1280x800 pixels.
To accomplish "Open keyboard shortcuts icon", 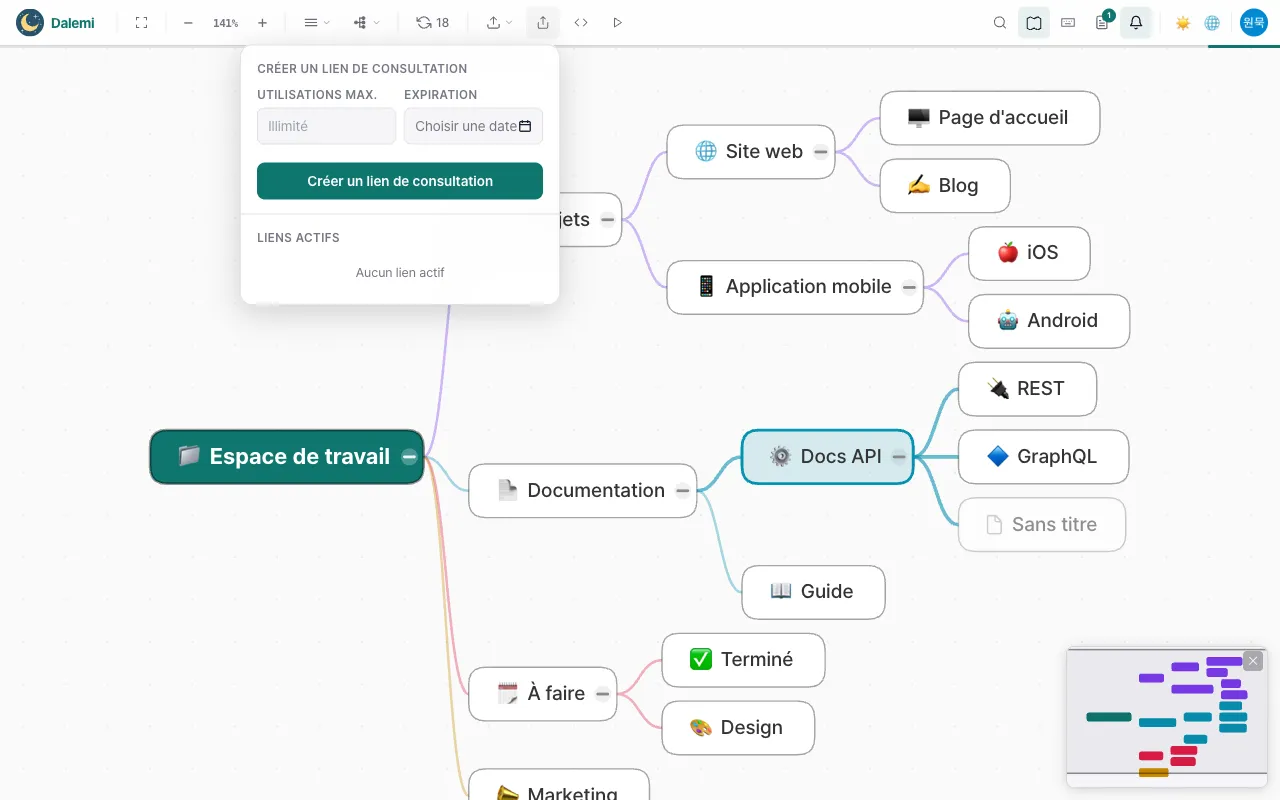I will [x=1068, y=22].
